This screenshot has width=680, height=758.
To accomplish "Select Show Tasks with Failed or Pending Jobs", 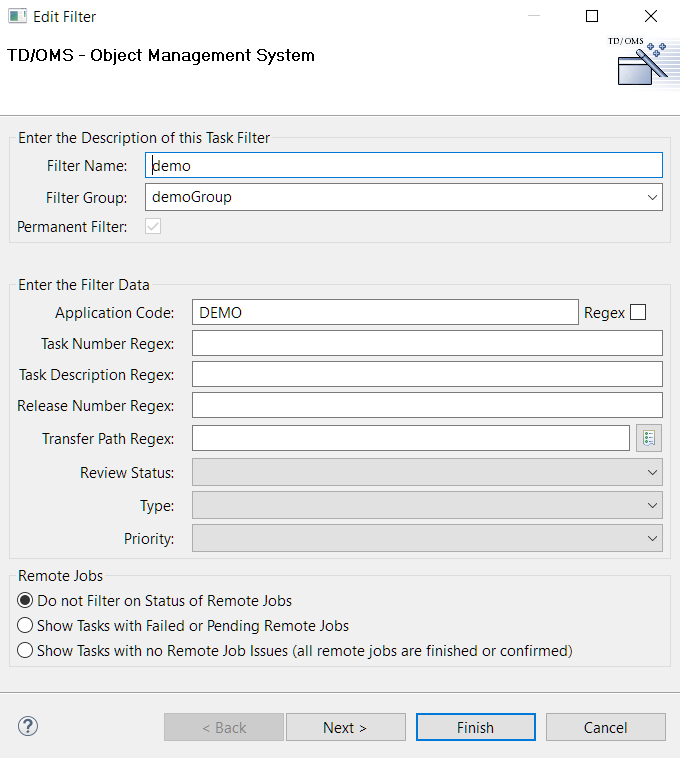I will (26, 626).
